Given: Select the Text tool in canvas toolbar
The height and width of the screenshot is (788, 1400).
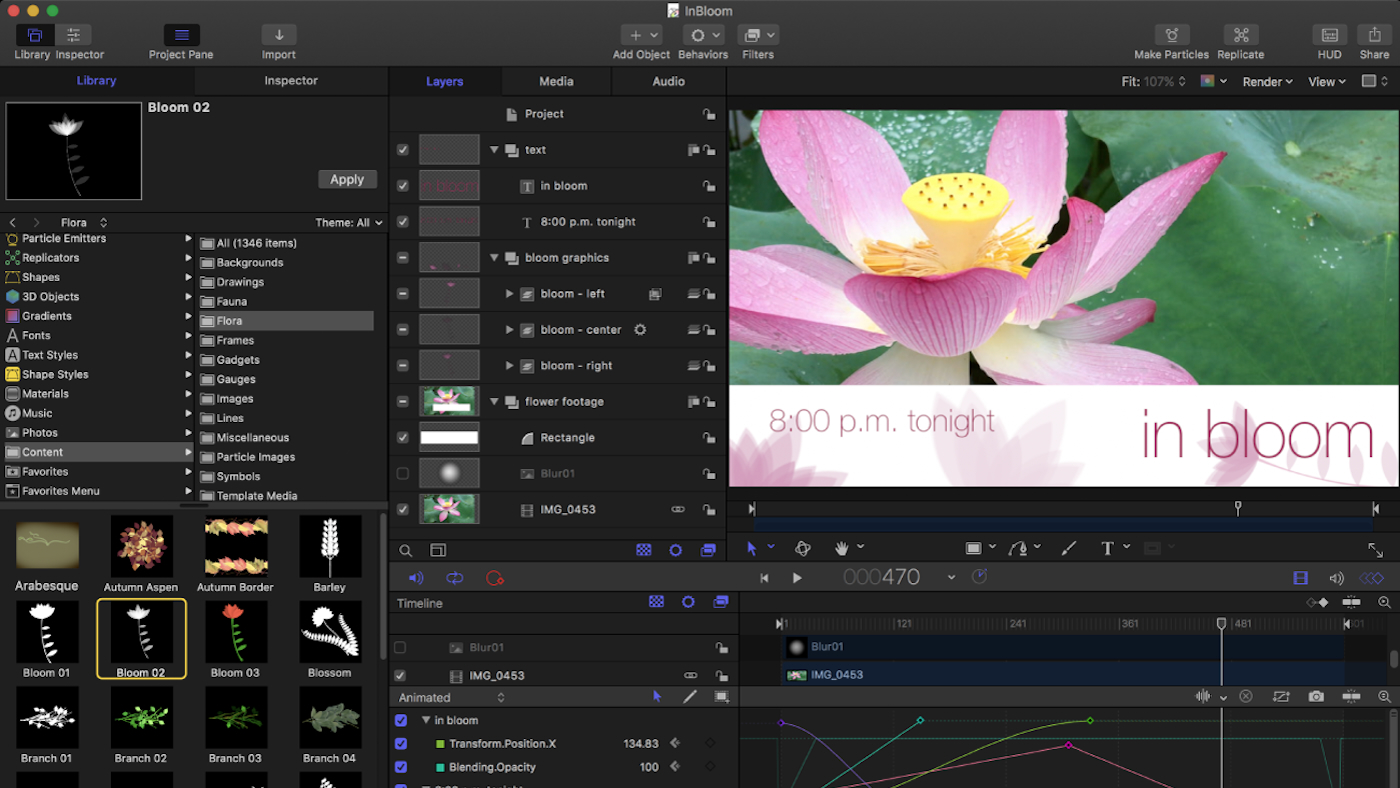Looking at the screenshot, I should pyautogui.click(x=1107, y=548).
